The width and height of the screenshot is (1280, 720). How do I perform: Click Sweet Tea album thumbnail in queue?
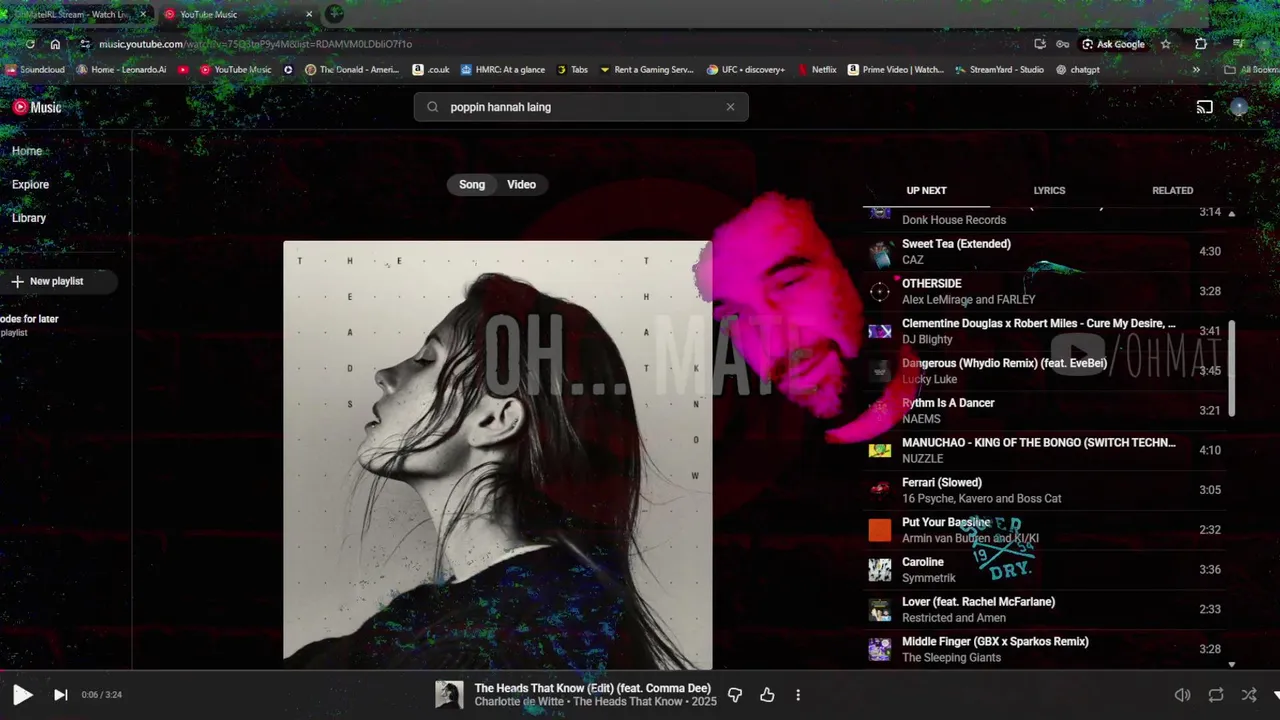tap(880, 252)
